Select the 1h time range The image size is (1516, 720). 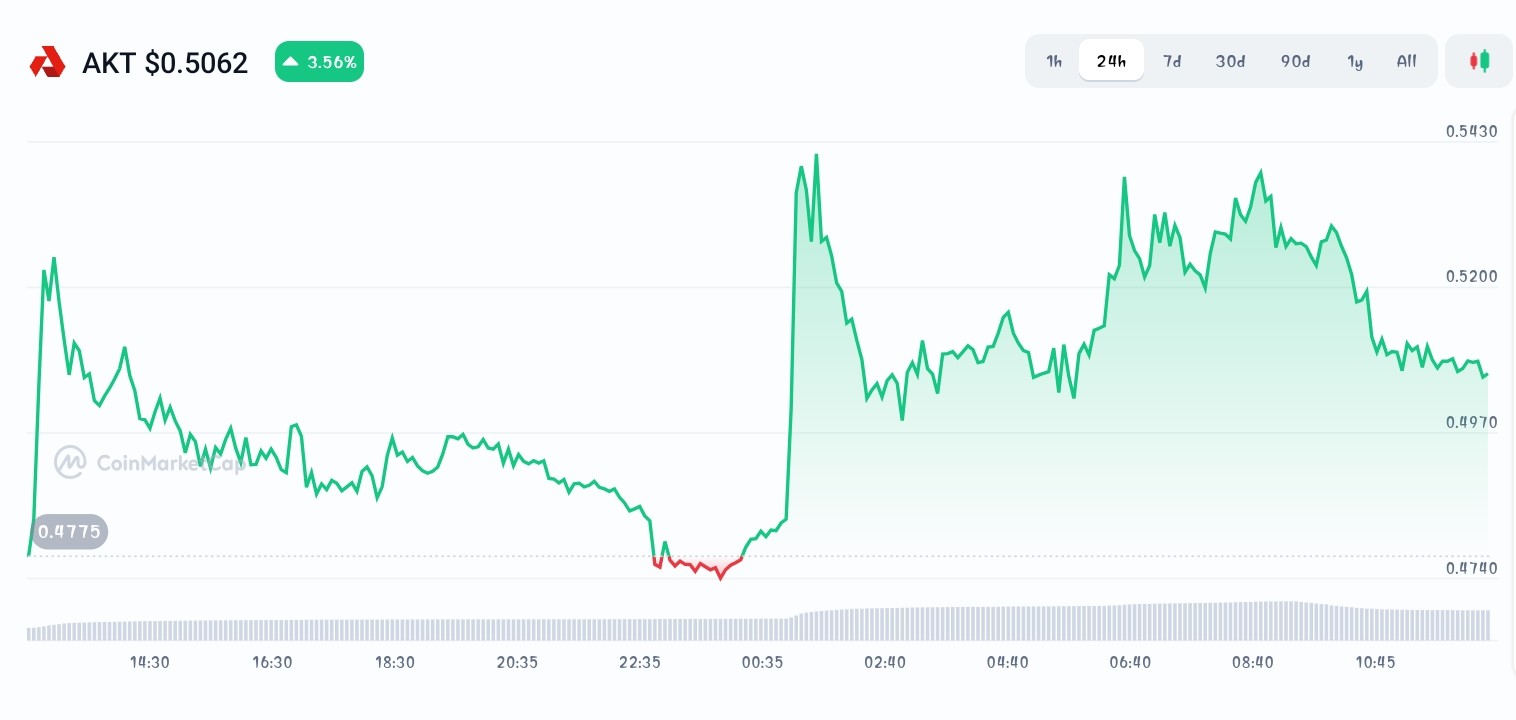coord(1054,61)
